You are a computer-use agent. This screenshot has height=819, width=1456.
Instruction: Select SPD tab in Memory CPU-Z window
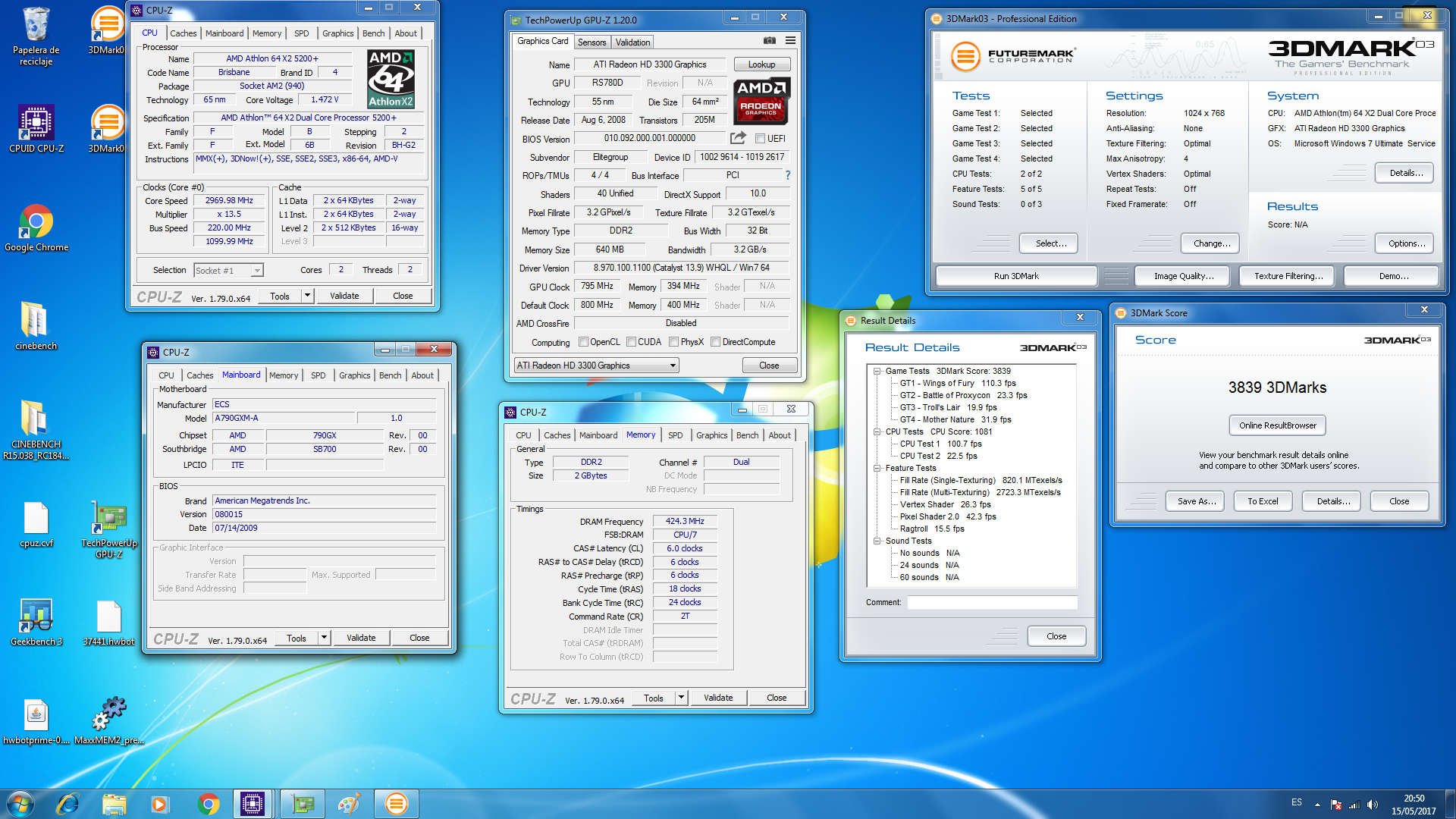(675, 435)
